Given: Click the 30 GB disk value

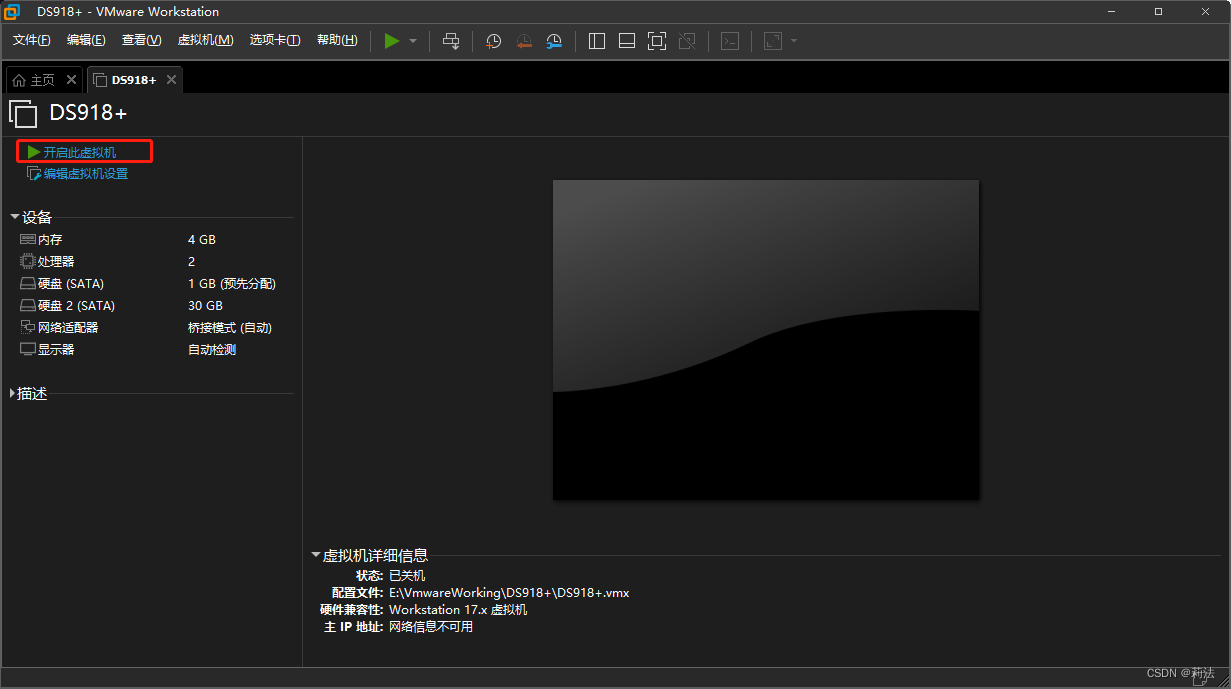Looking at the screenshot, I should tap(205, 306).
